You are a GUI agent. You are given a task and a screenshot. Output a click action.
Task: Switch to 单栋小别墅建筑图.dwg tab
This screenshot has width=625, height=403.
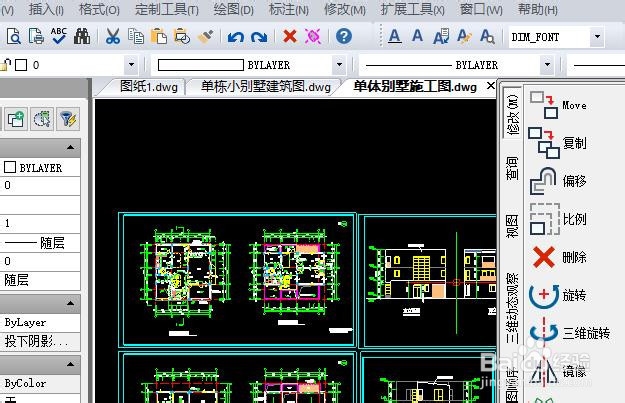click(x=266, y=86)
